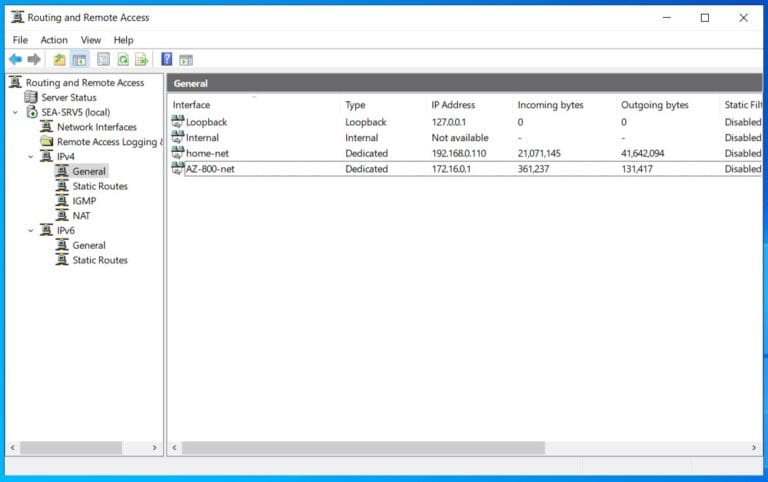Collapse the IPv6 tree node

(x=30, y=230)
